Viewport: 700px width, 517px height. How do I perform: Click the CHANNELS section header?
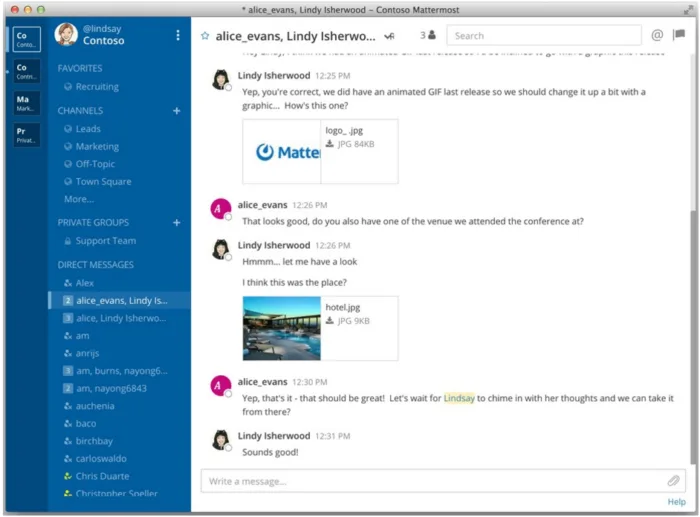point(80,111)
